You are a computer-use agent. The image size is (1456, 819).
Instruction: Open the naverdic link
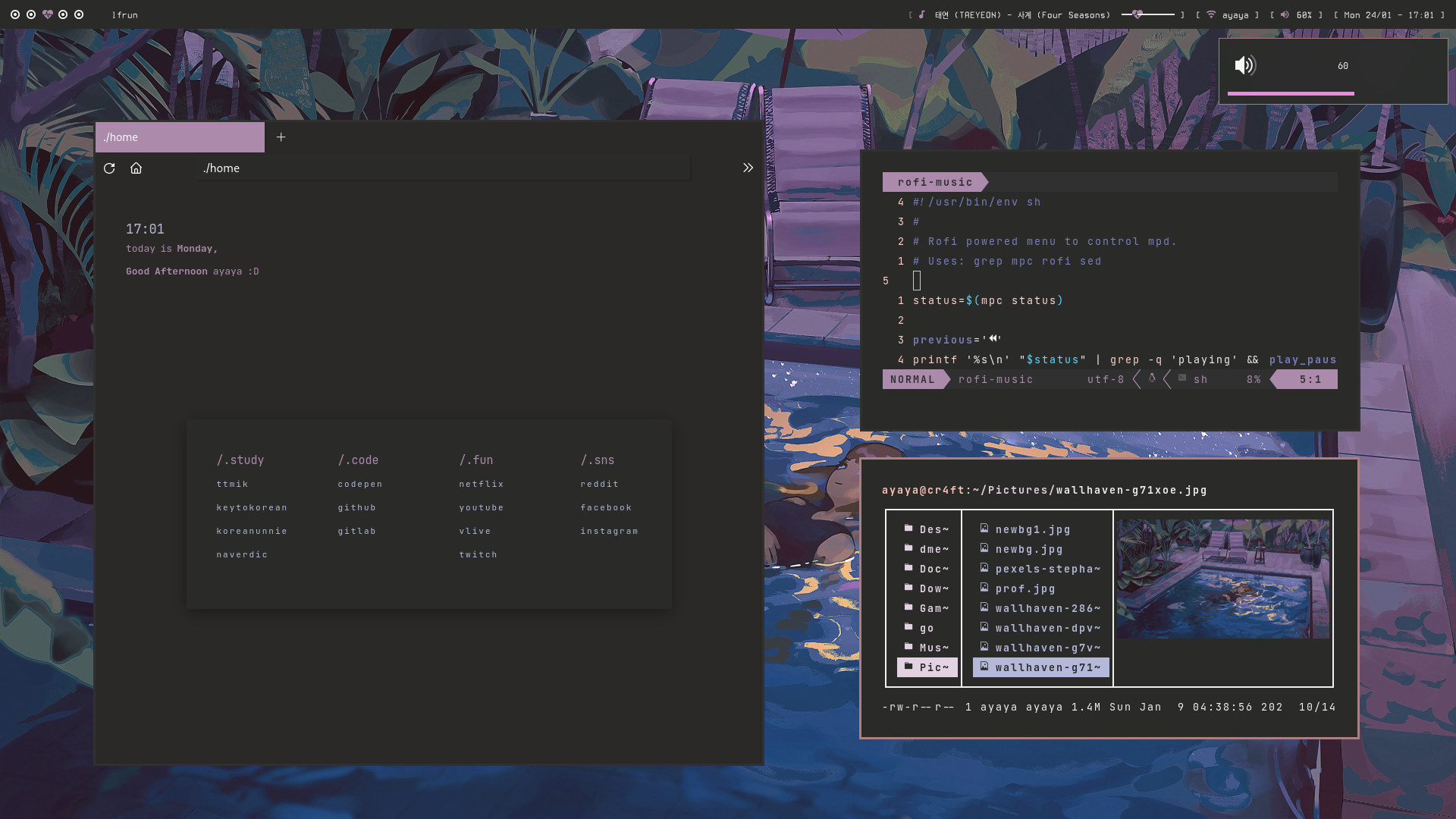pyautogui.click(x=242, y=554)
